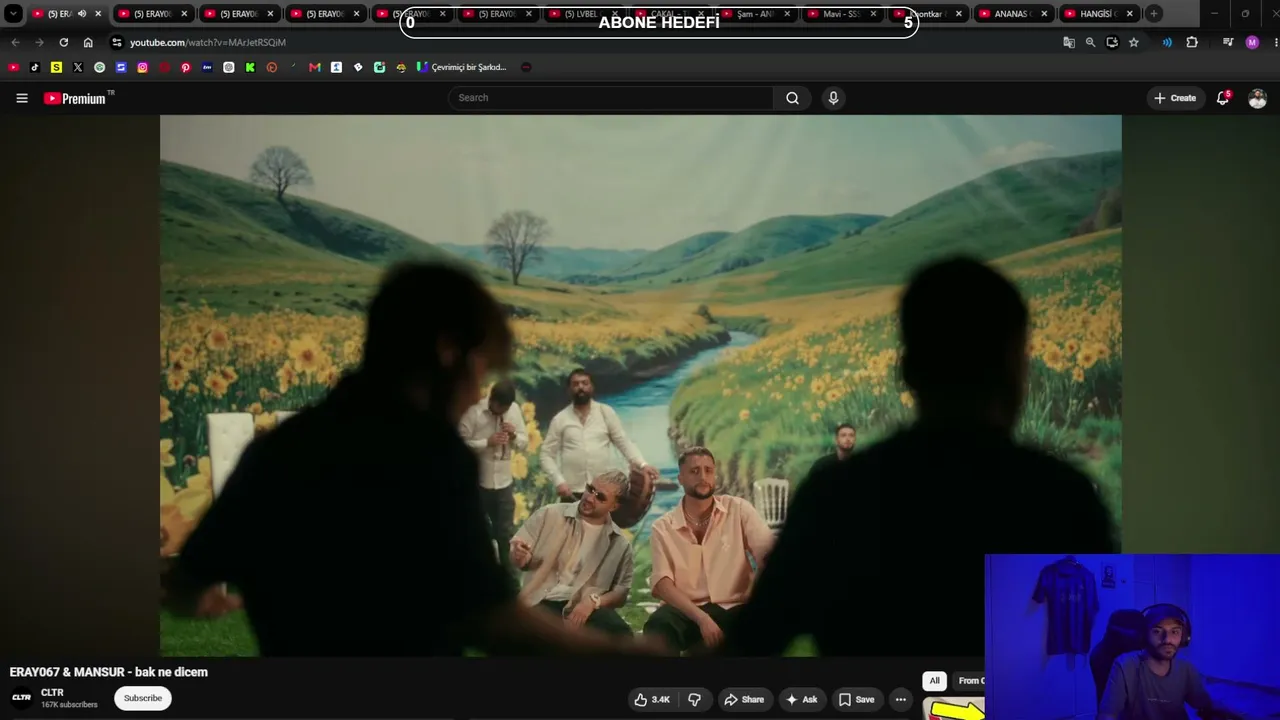Expand the tab search dropdown
Screen dimensions: 1280x720
click(x=13, y=14)
